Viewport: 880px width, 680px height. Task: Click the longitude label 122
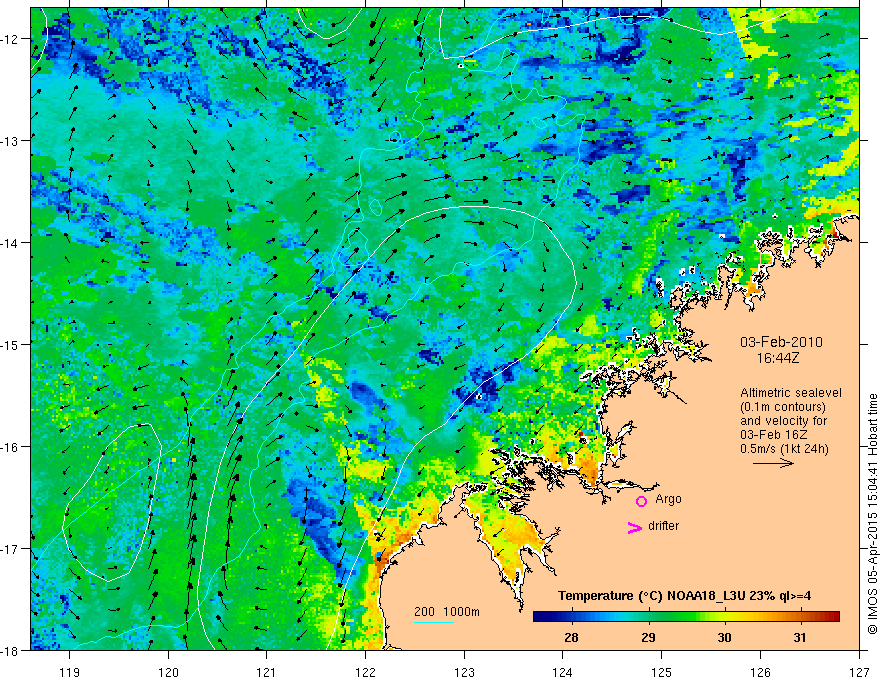point(365,673)
